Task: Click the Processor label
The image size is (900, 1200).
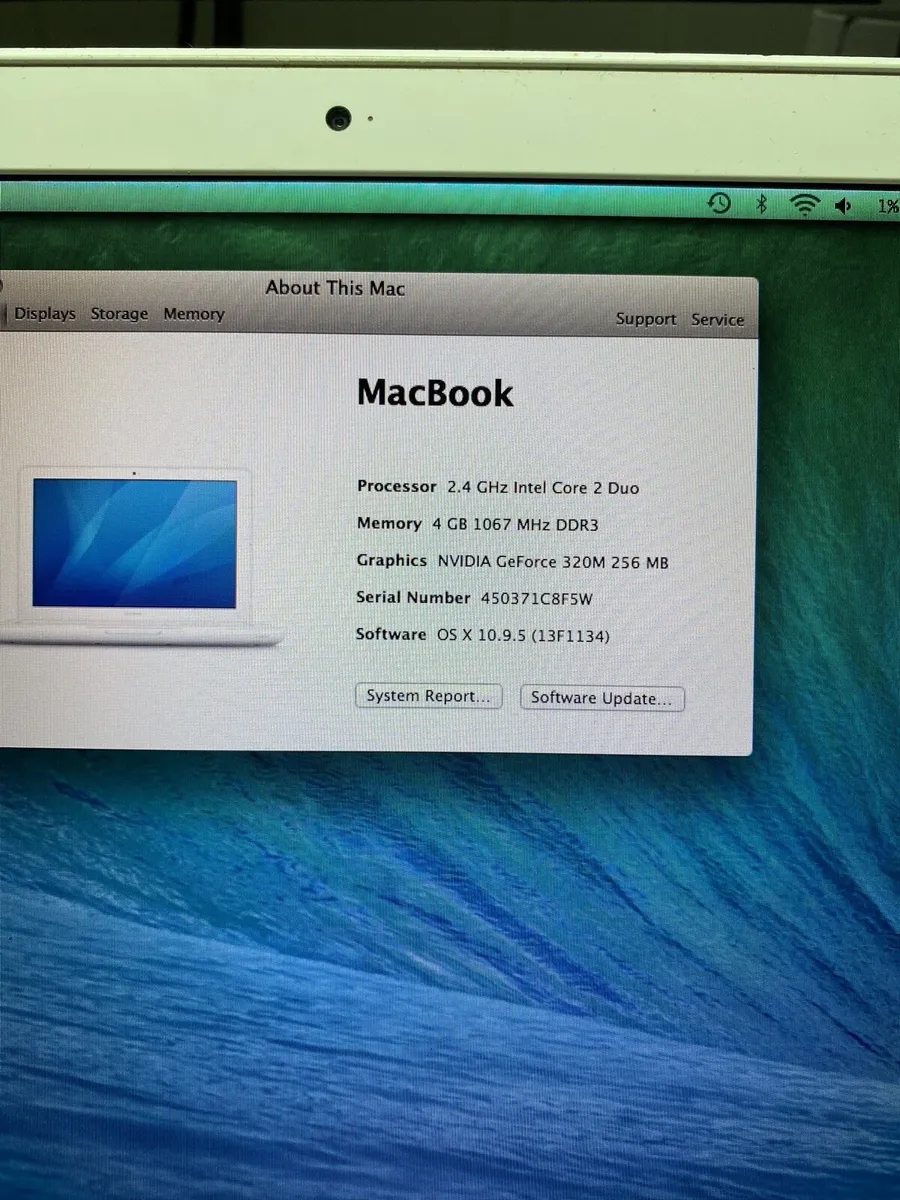Action: point(397,486)
